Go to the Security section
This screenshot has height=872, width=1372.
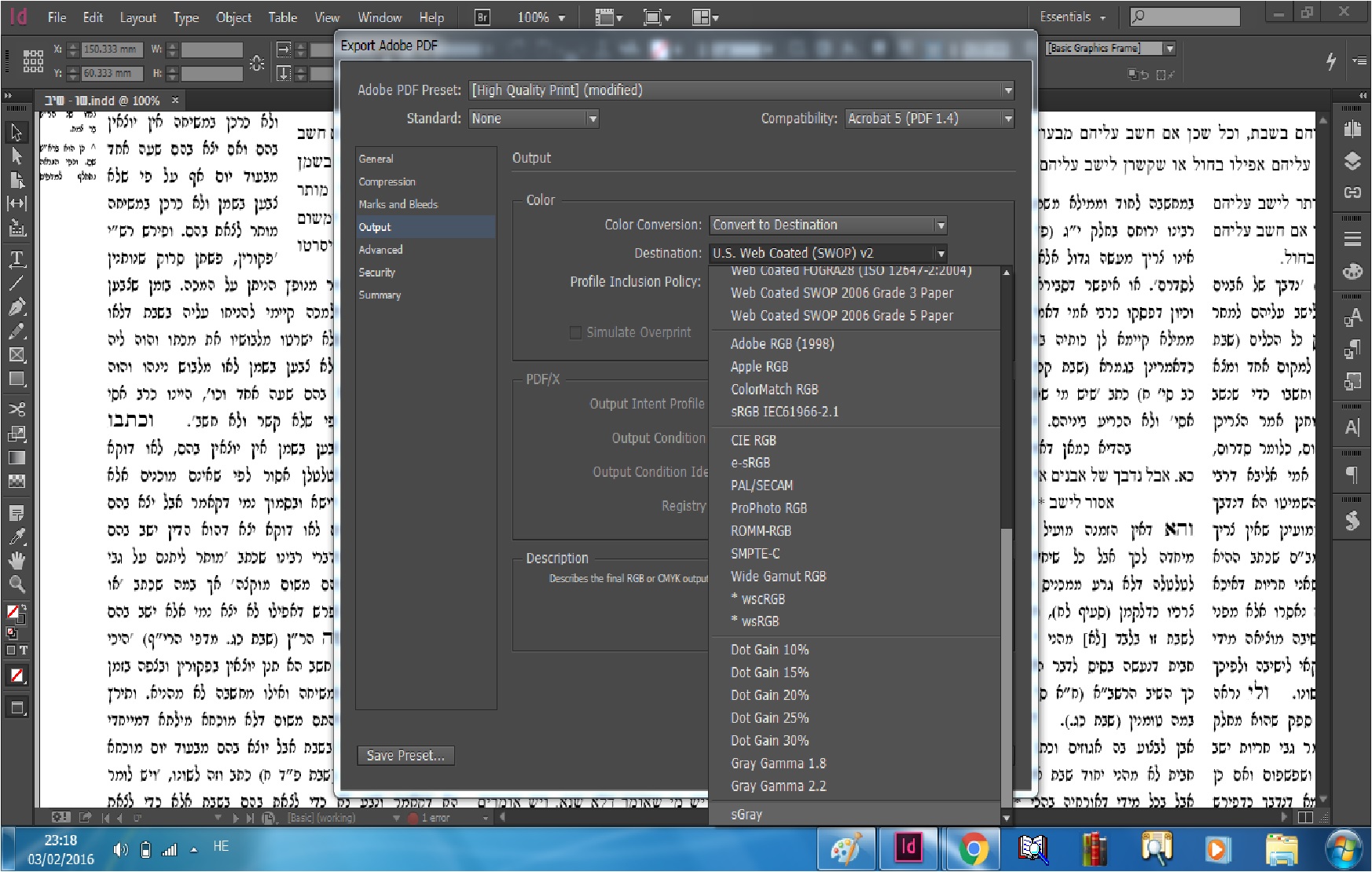pyautogui.click(x=377, y=273)
